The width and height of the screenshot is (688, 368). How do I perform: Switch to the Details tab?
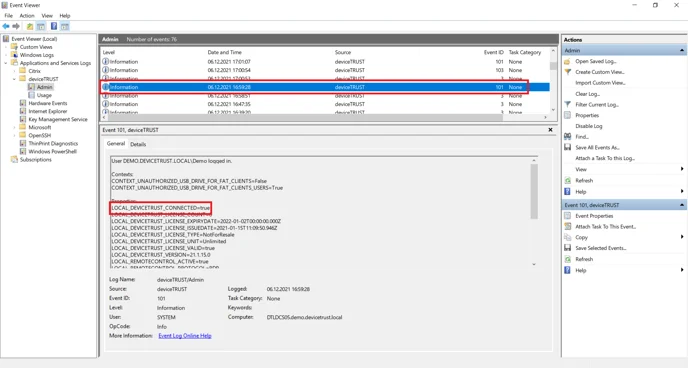coord(138,144)
